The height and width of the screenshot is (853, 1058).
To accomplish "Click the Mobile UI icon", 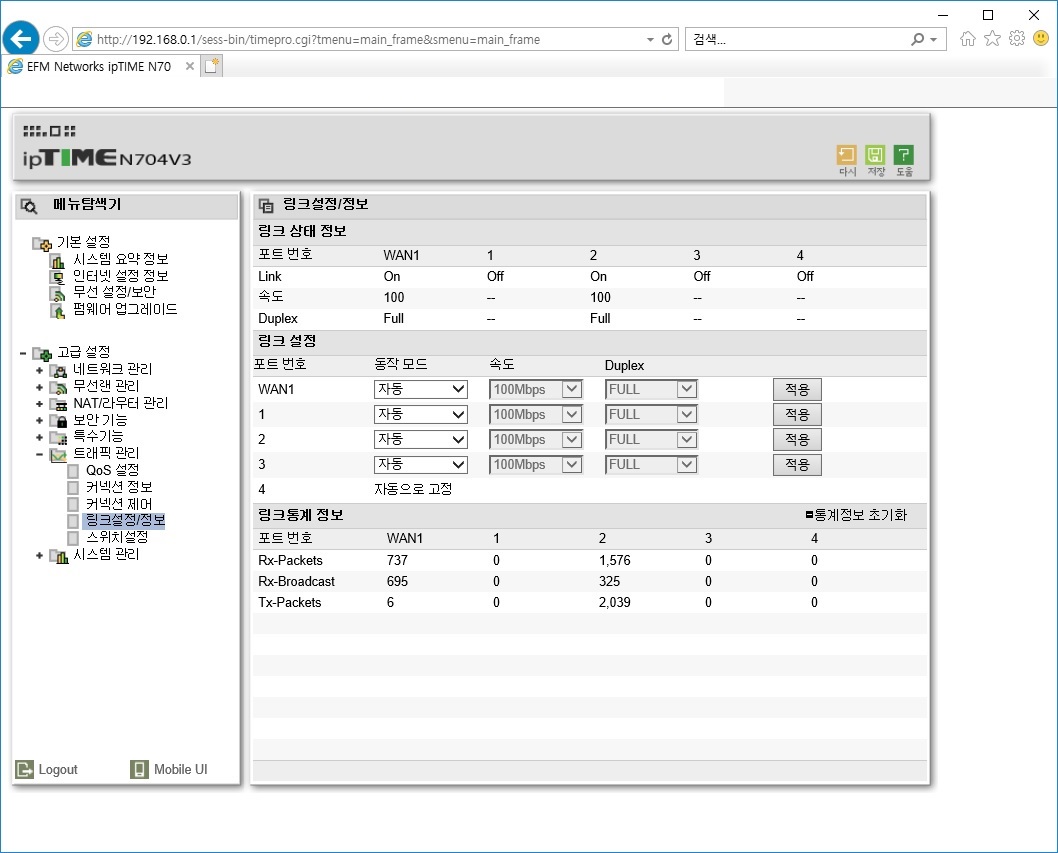I will 139,769.
